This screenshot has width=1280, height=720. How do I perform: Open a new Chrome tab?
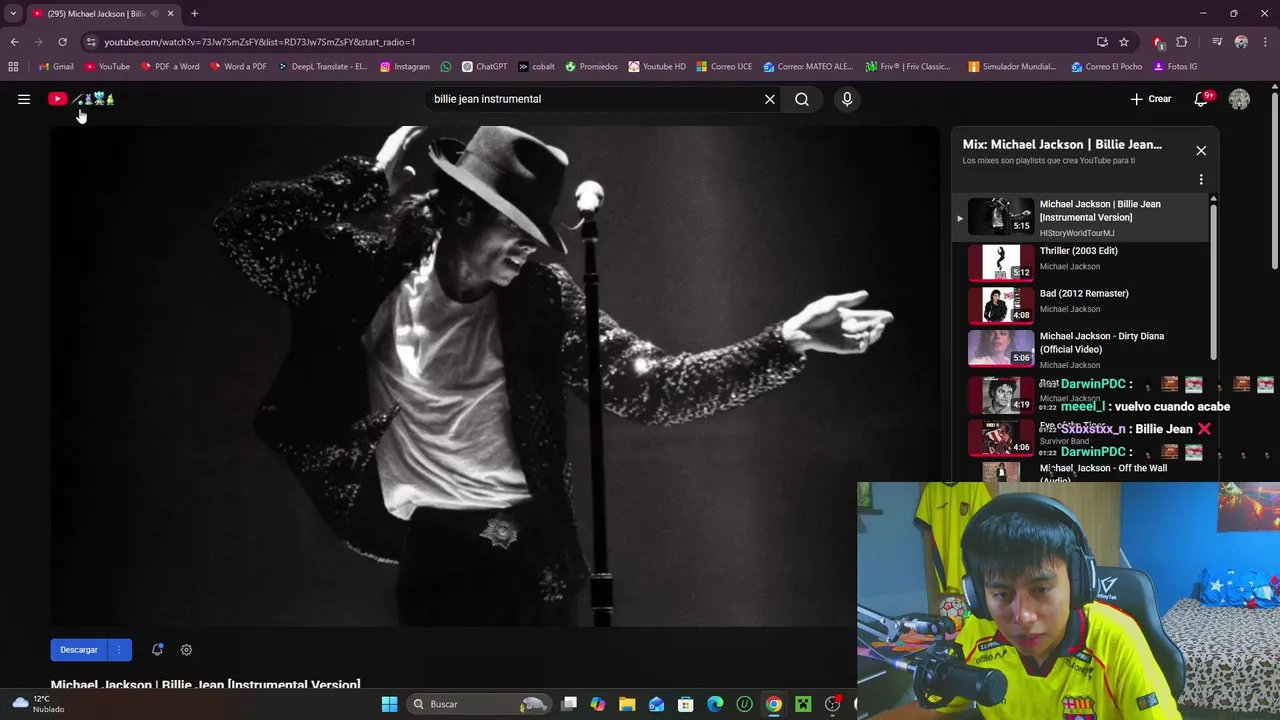point(194,14)
